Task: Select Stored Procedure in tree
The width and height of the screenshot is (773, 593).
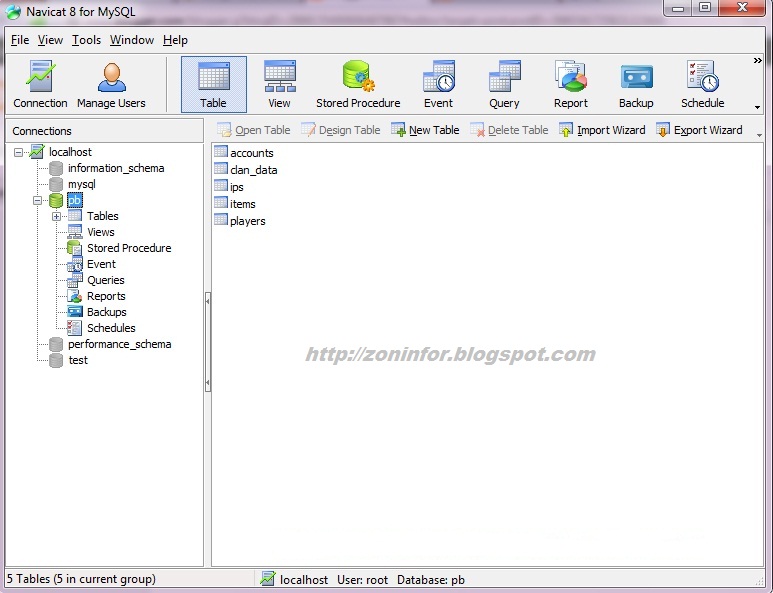Action: (129, 248)
